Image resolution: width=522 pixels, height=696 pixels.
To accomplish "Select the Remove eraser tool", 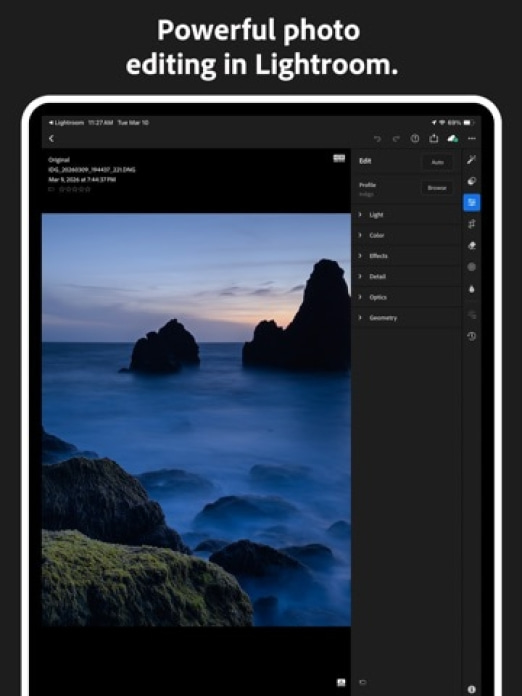I will click(471, 245).
